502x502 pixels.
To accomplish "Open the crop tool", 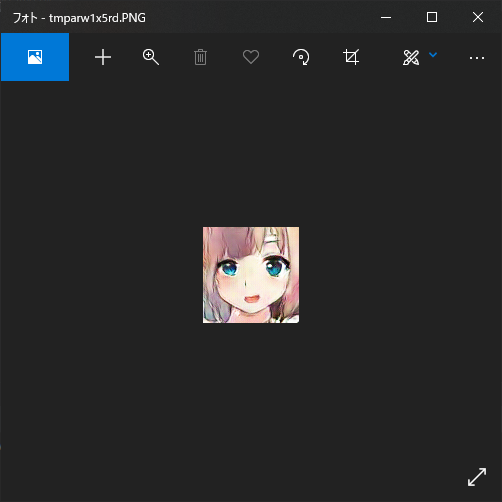I will tap(351, 57).
